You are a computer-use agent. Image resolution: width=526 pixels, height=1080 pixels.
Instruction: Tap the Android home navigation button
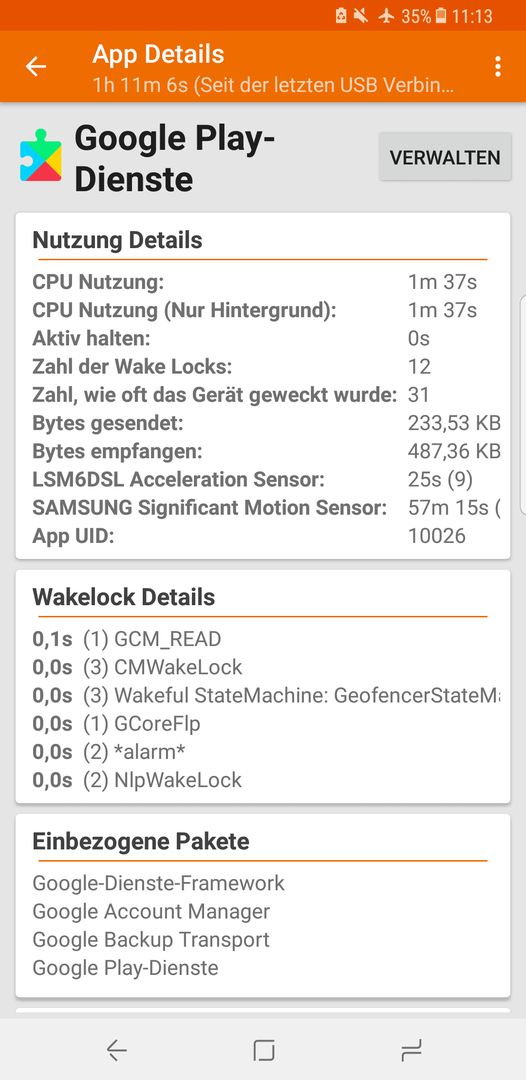point(264,1050)
